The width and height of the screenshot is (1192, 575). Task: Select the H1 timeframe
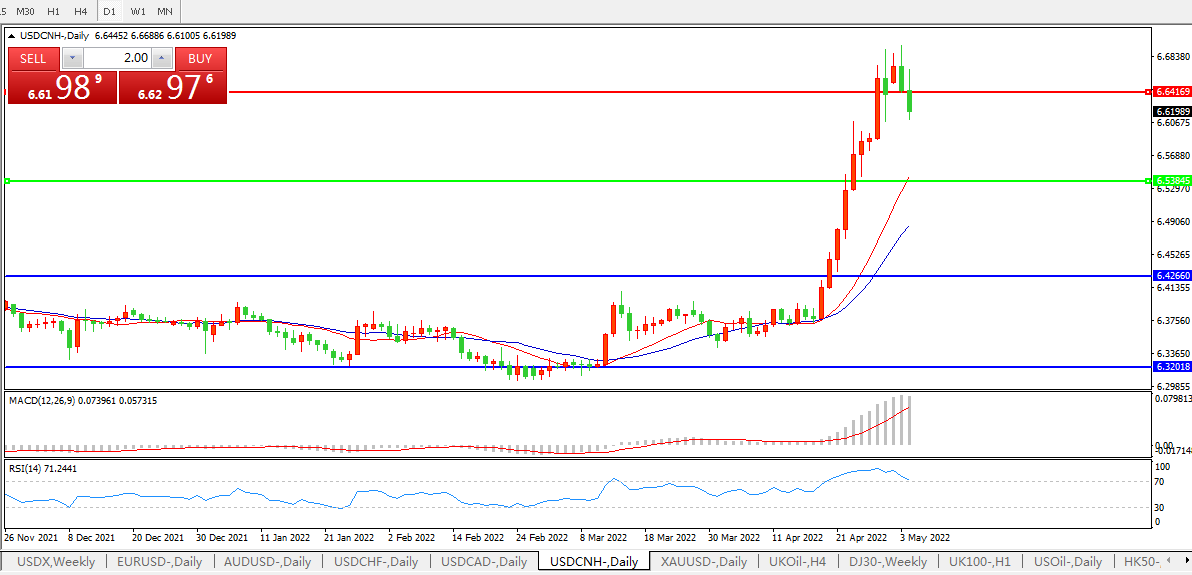pos(54,11)
